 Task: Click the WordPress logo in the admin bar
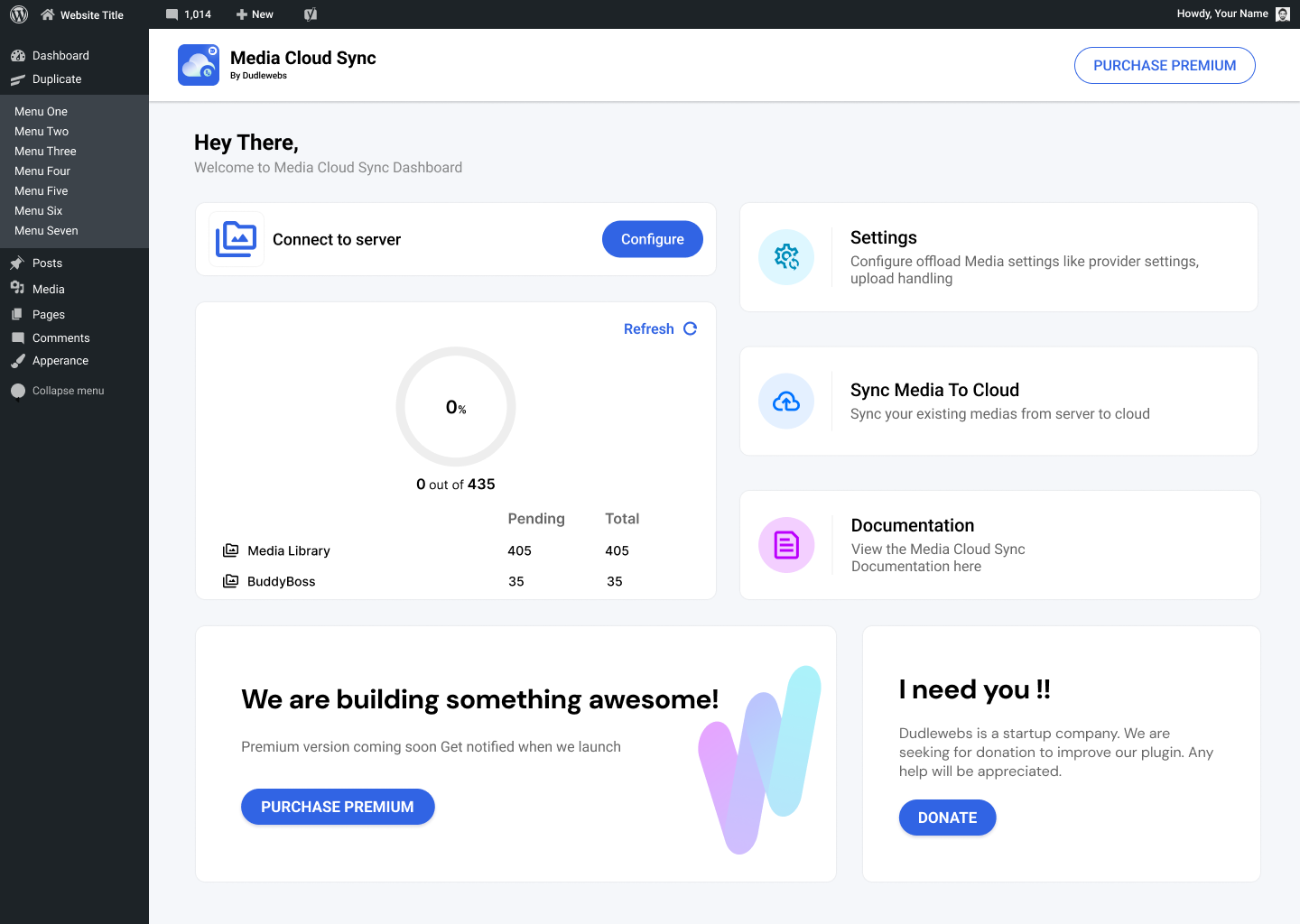click(x=18, y=14)
